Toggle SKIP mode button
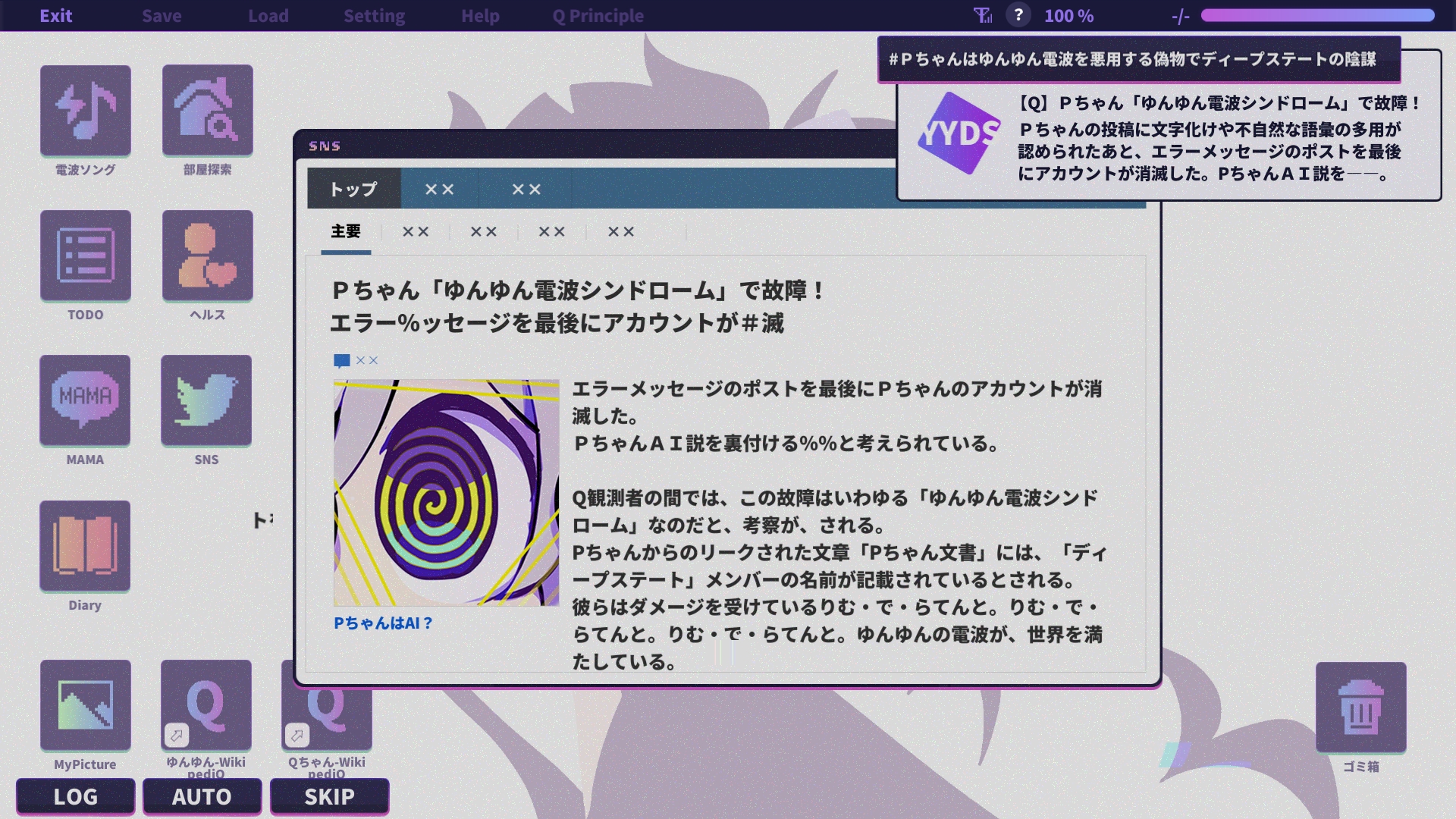Screen dimensions: 1456x819 tap(329, 797)
